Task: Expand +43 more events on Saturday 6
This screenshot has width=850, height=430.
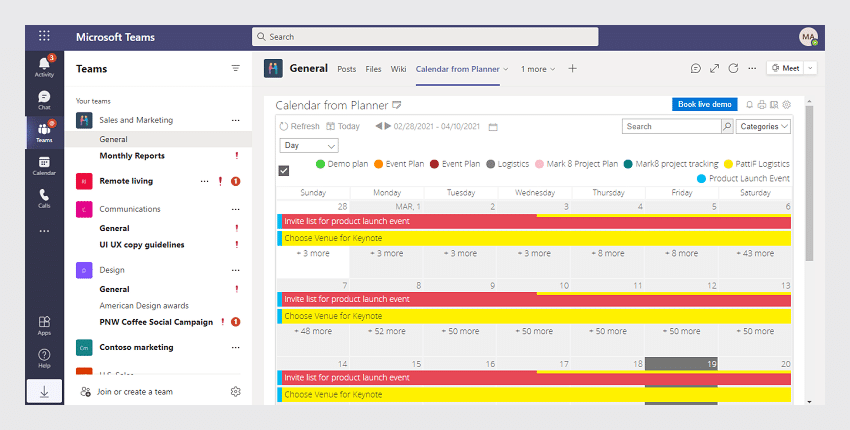Action: 755,253
